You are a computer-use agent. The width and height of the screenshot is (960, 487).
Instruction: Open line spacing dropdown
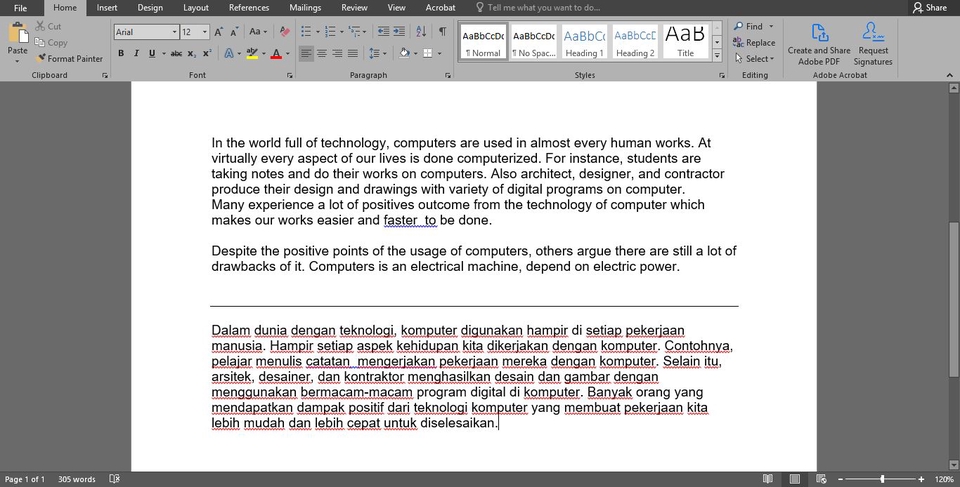384,53
